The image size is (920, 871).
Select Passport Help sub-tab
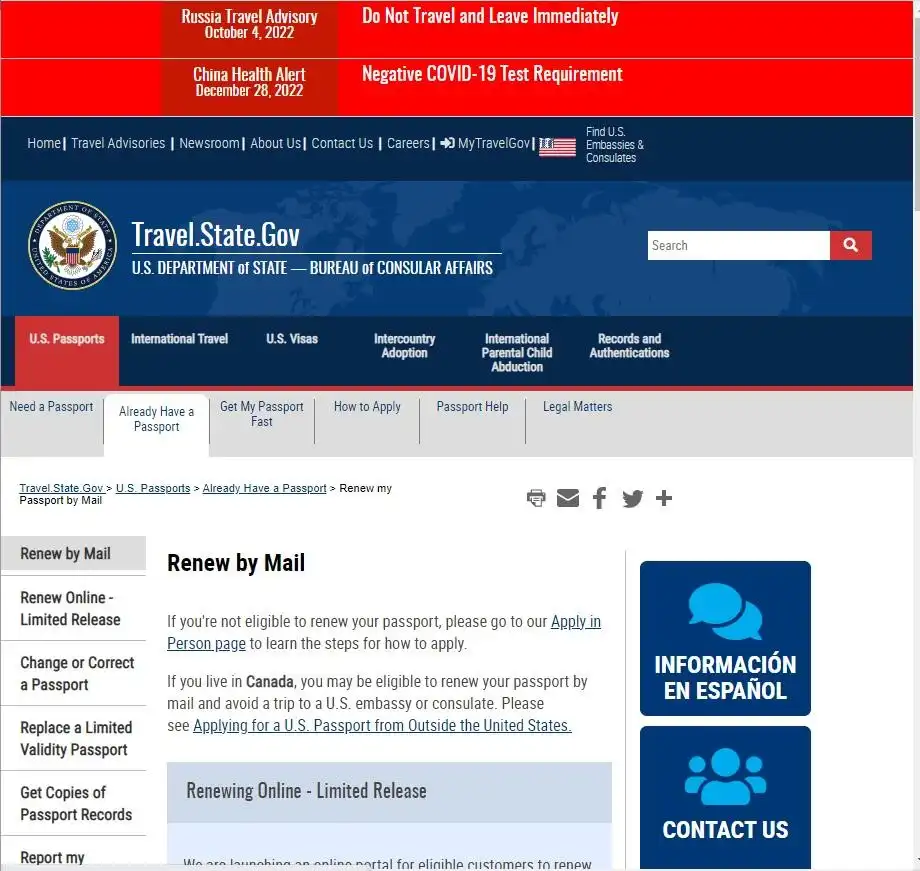pyautogui.click(x=472, y=407)
